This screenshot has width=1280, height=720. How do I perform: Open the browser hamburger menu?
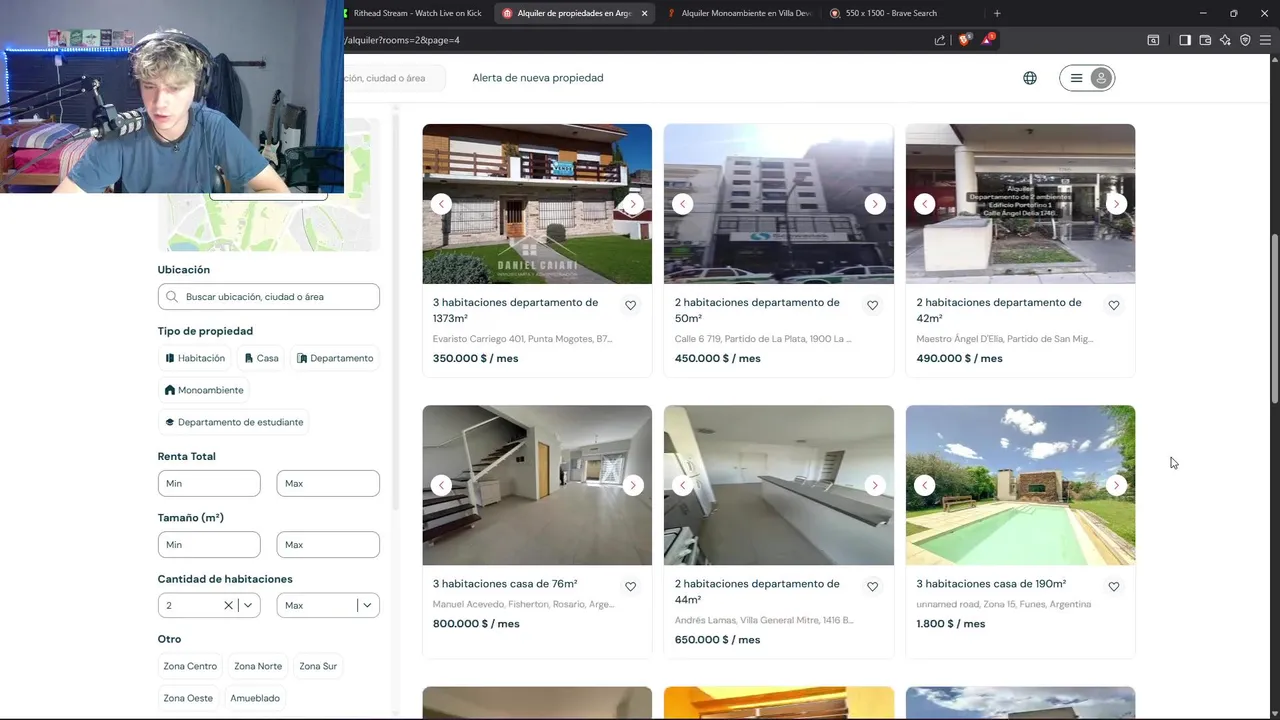1265,40
